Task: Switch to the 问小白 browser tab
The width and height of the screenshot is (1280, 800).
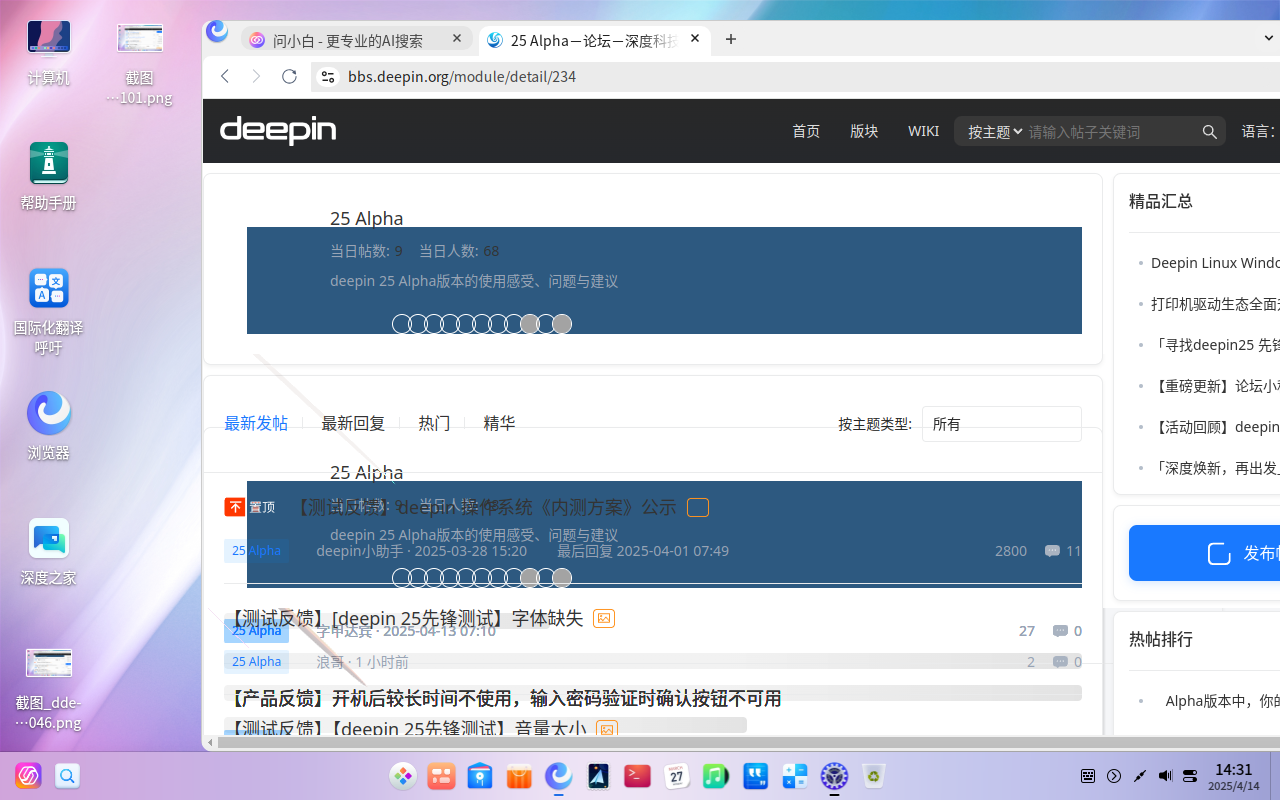Action: click(357, 40)
